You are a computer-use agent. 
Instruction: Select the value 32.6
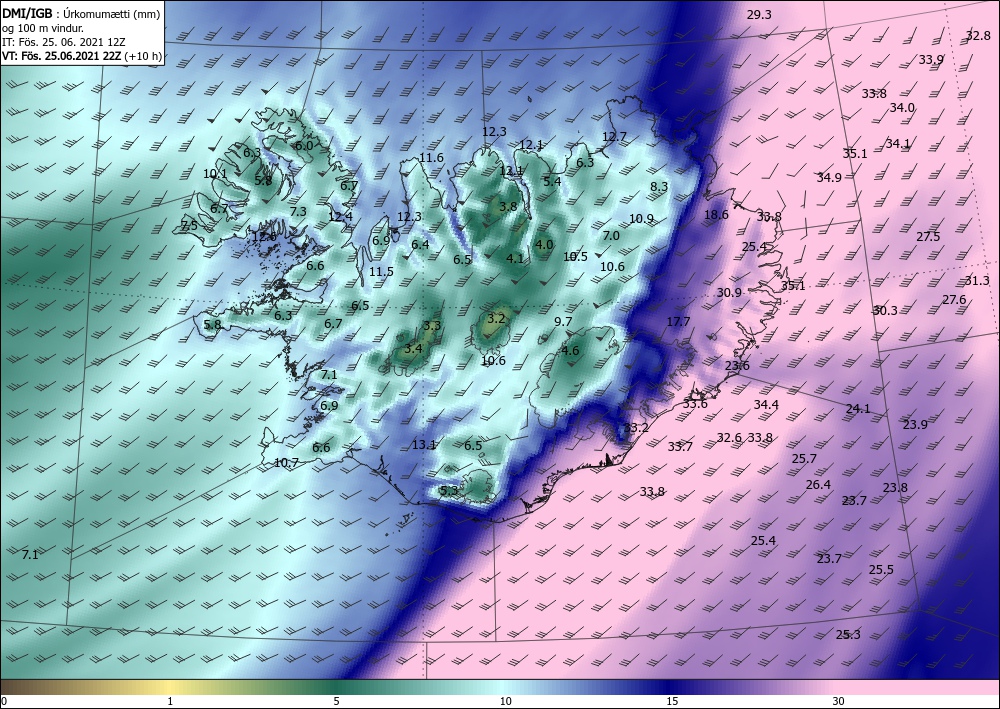(730, 437)
